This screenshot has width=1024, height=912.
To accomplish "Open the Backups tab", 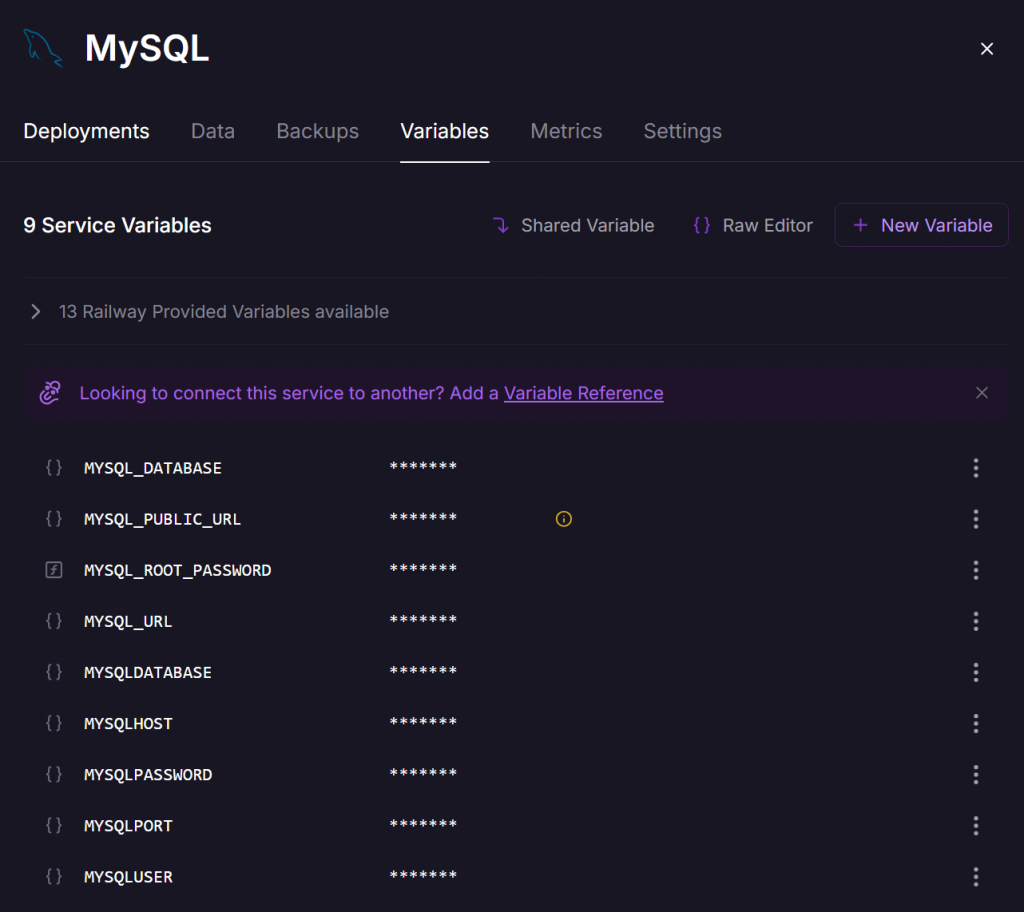I will [317, 131].
